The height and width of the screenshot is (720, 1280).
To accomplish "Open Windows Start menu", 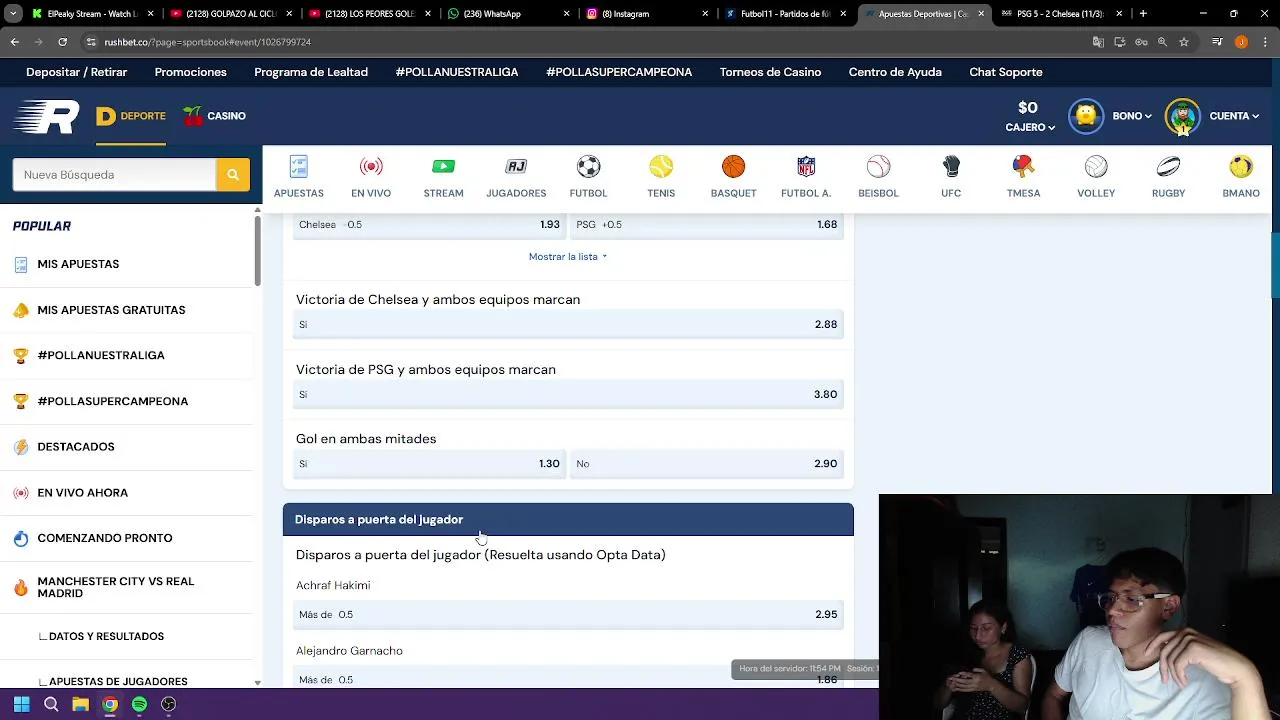I will (21, 704).
